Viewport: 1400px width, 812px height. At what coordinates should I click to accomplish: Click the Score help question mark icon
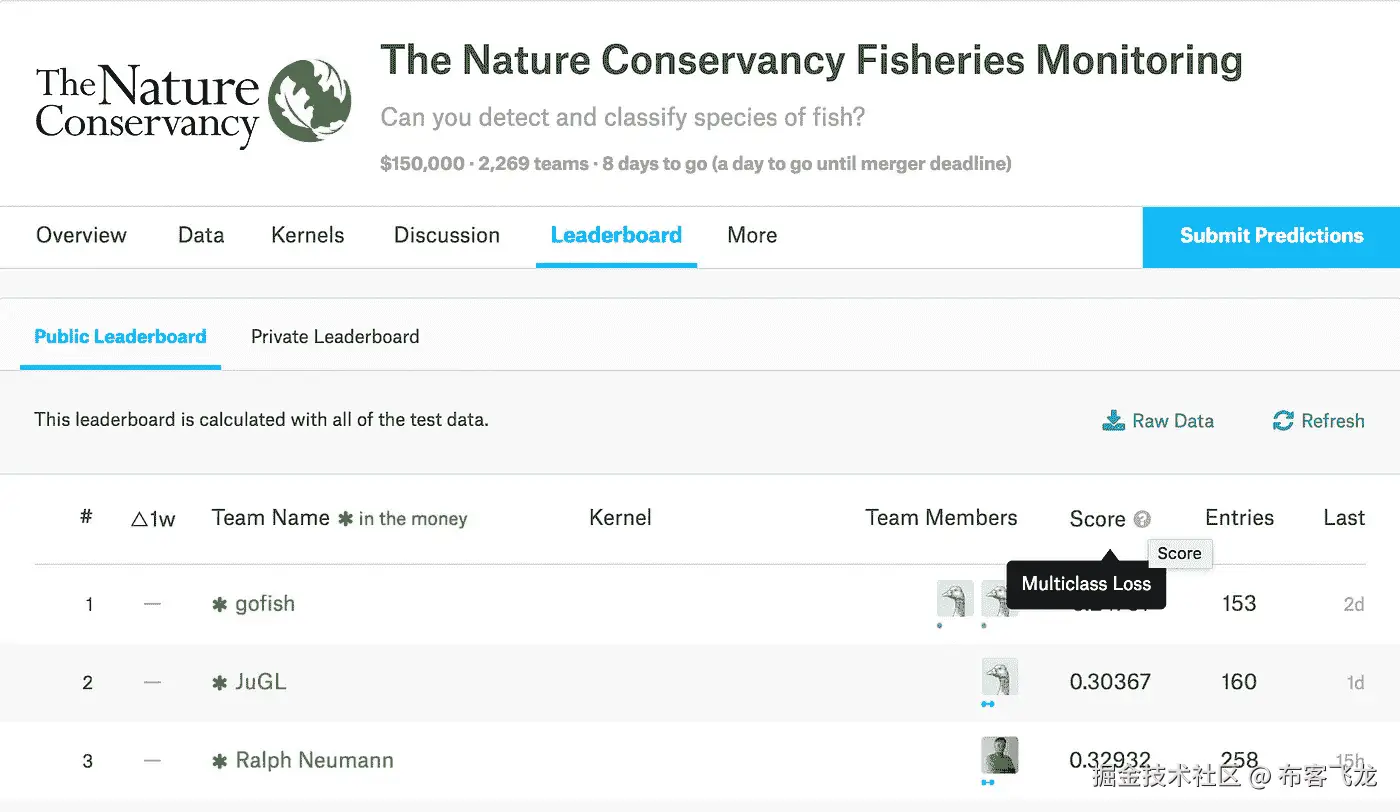click(x=1143, y=519)
